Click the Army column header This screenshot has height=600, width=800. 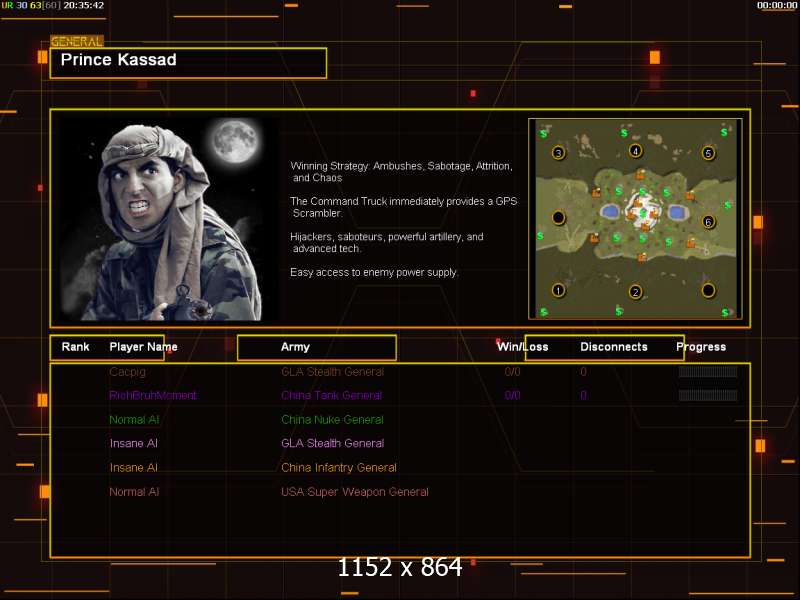coord(295,347)
